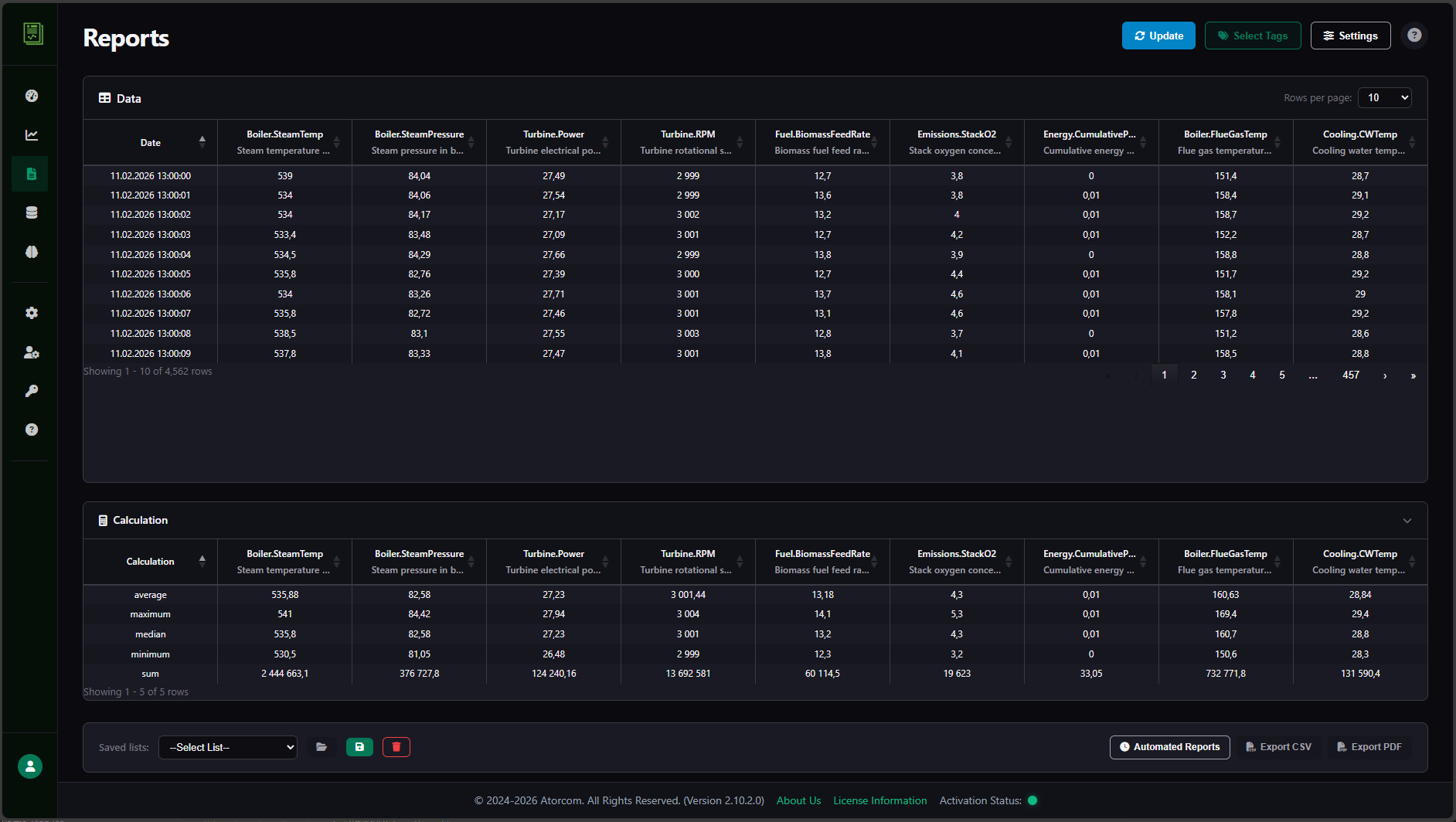Sort by Boiler.SteamTemp column
This screenshot has width=1456, height=822.
[337, 141]
